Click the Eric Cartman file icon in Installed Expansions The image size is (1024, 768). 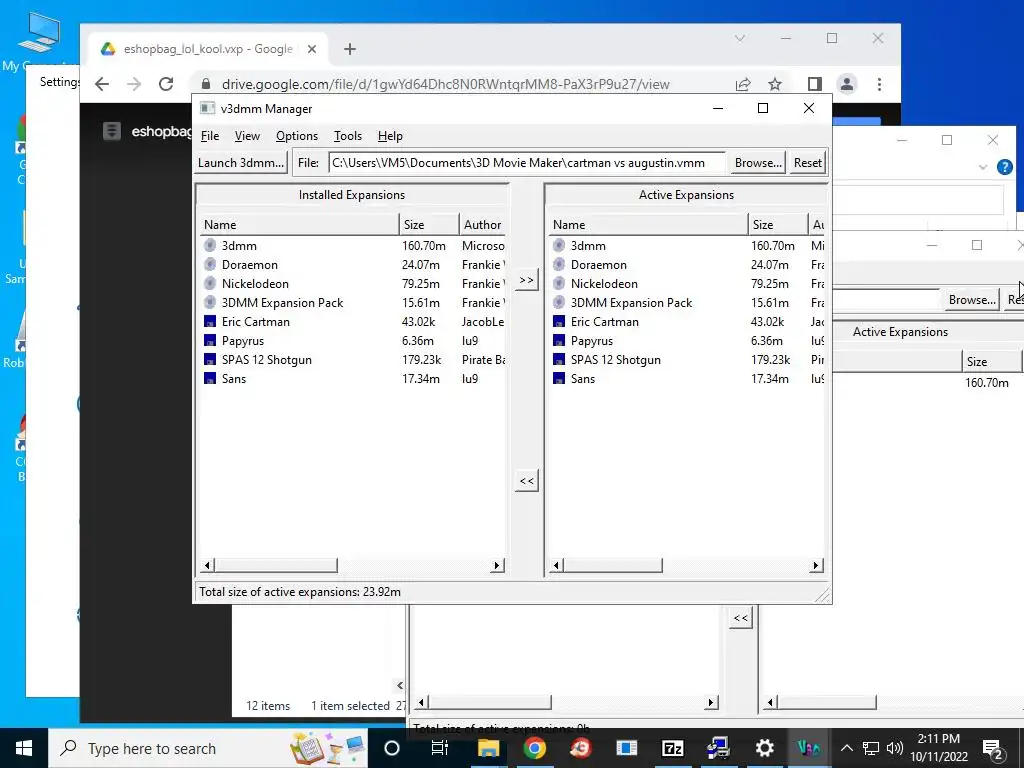pyautogui.click(x=210, y=321)
